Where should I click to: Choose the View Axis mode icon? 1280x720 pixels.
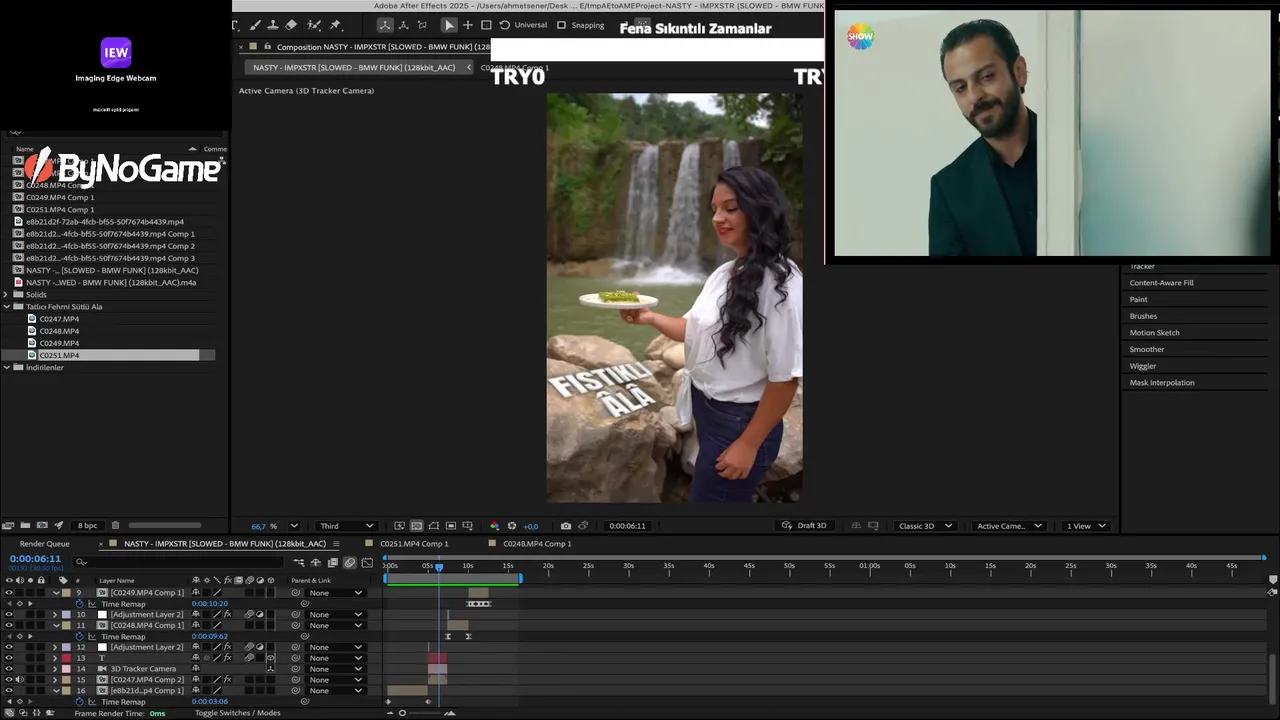(x=422, y=25)
